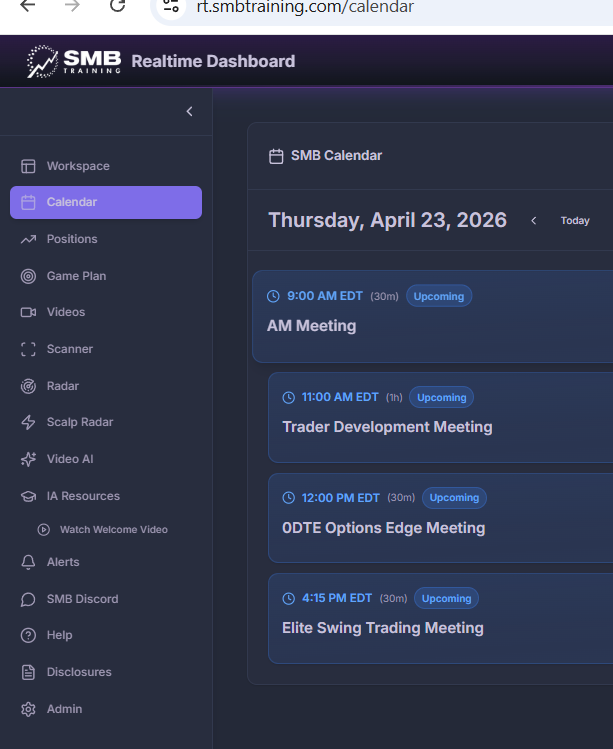Collapse the sidebar with the chevron
This screenshot has height=749, width=613.
pyautogui.click(x=190, y=111)
